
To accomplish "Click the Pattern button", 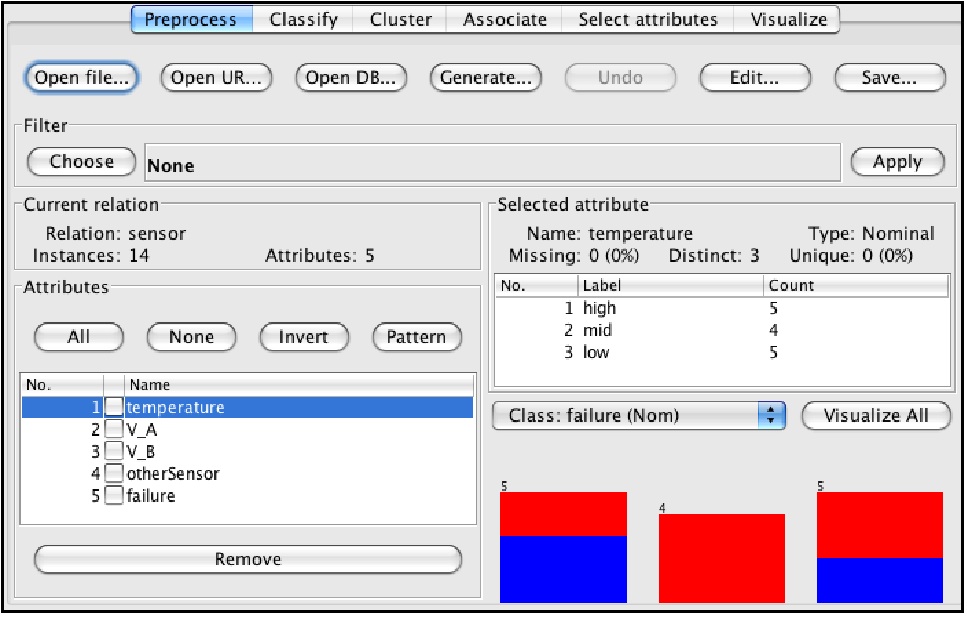I will pyautogui.click(x=417, y=337).
